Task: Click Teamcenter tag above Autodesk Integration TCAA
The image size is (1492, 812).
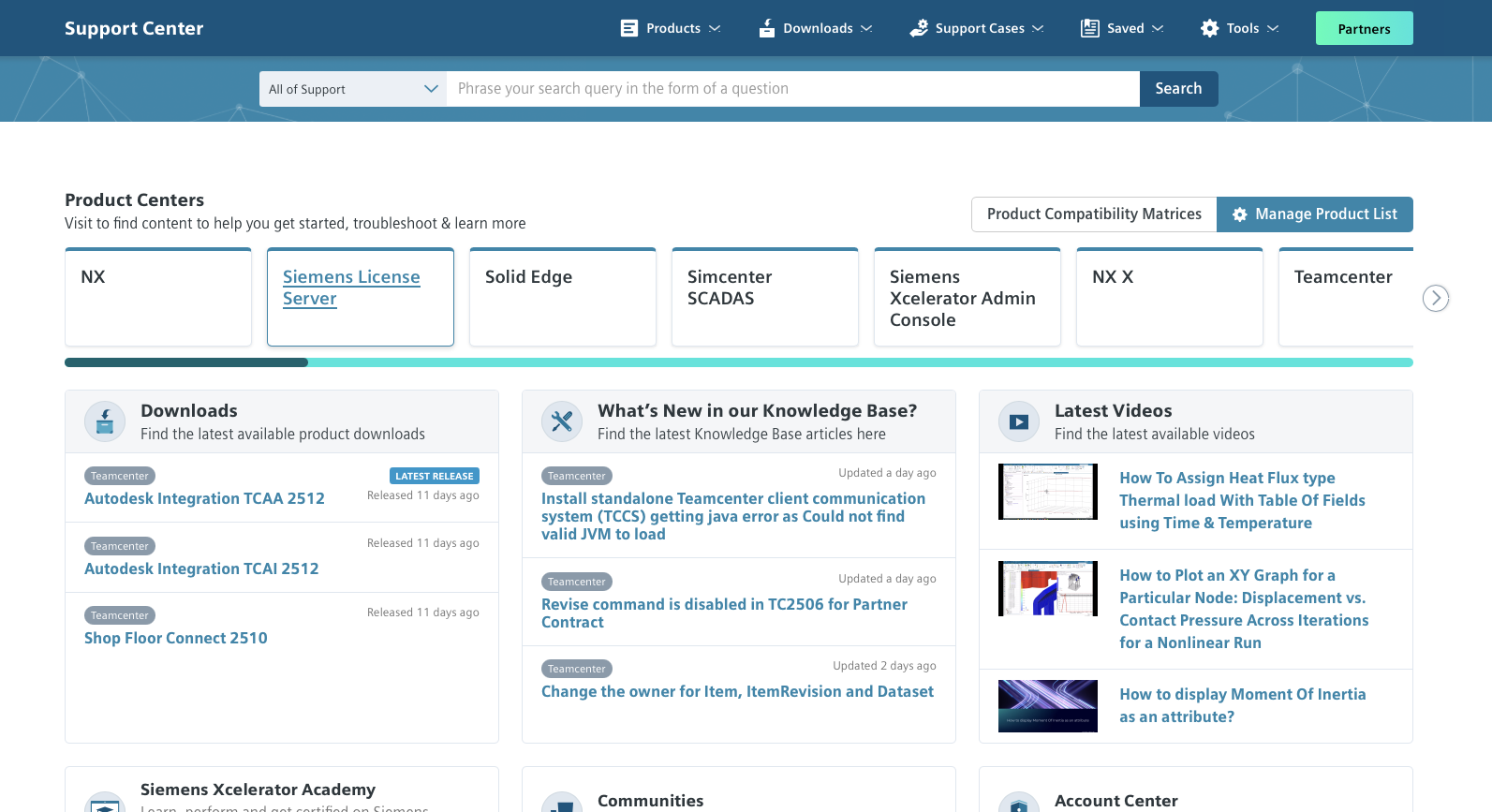Action: pos(120,477)
